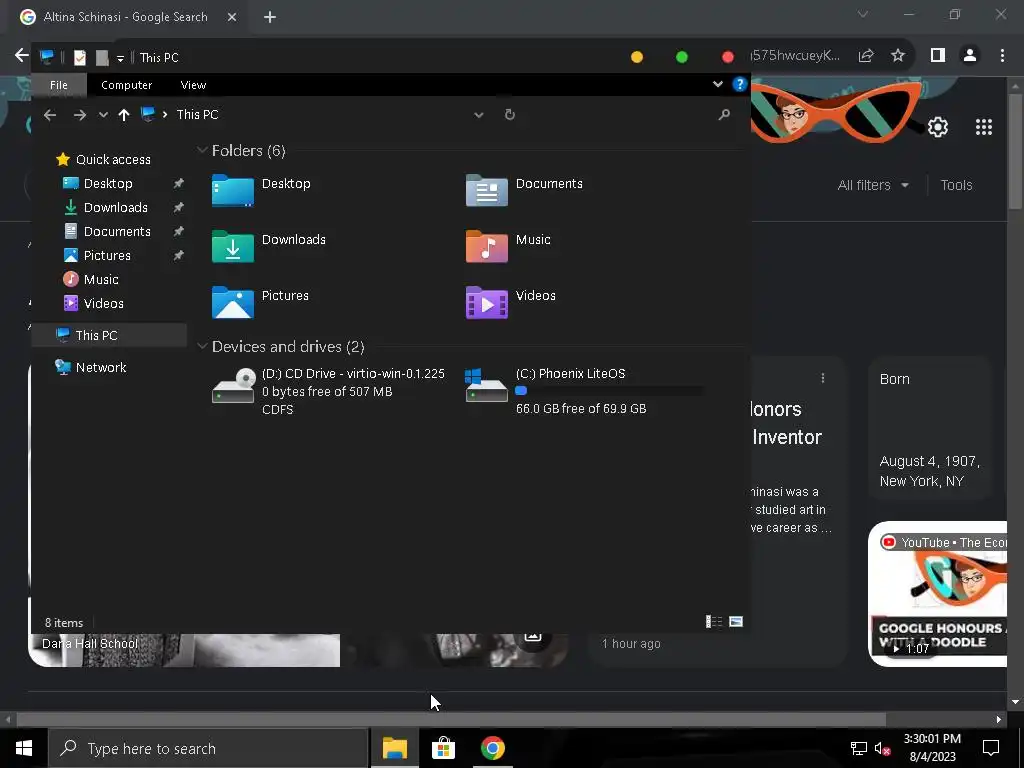Viewport: 1024px width, 768px height.
Task: Select Desktop in the Quick access sidebar
Action: (x=108, y=184)
